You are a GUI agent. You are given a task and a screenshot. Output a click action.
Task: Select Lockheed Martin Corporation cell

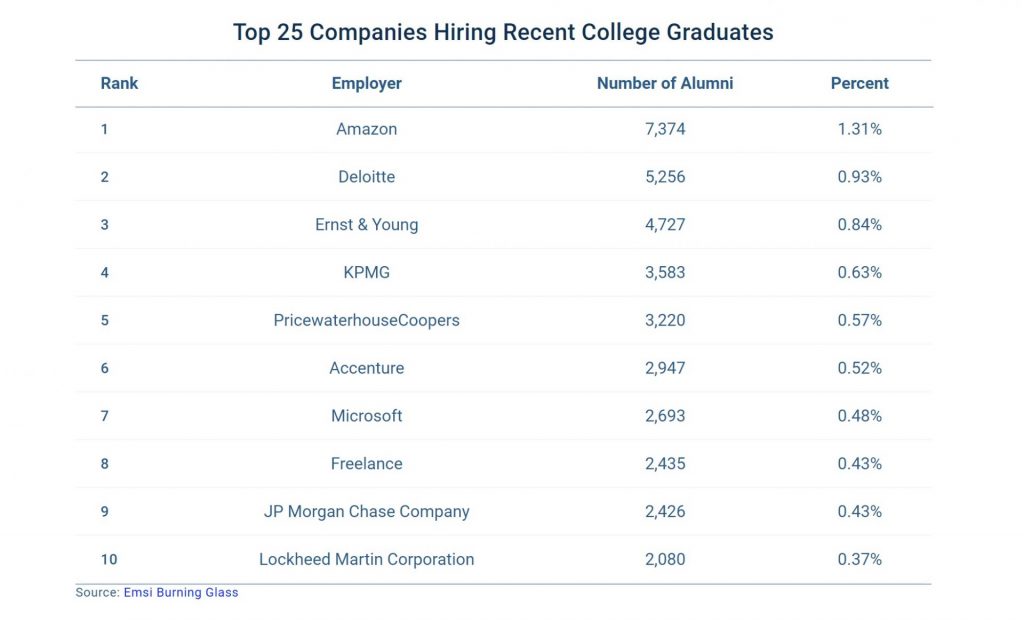point(367,560)
